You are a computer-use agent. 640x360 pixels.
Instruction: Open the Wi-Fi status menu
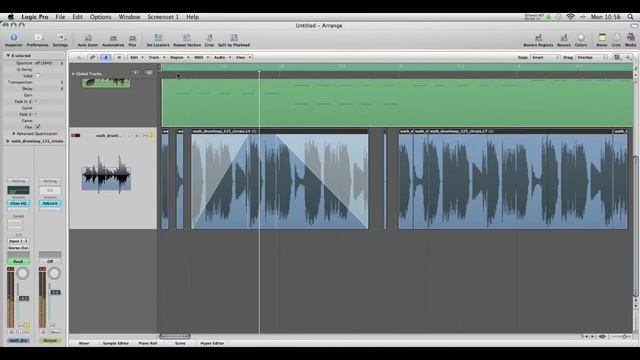(x=571, y=17)
